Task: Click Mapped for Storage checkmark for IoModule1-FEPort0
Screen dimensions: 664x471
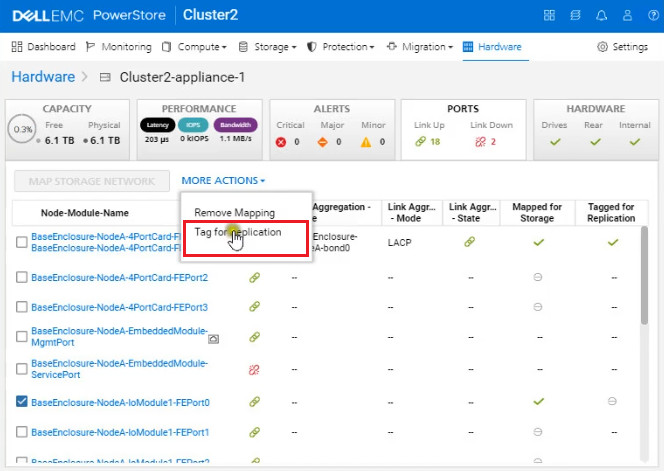Action: click(x=539, y=401)
